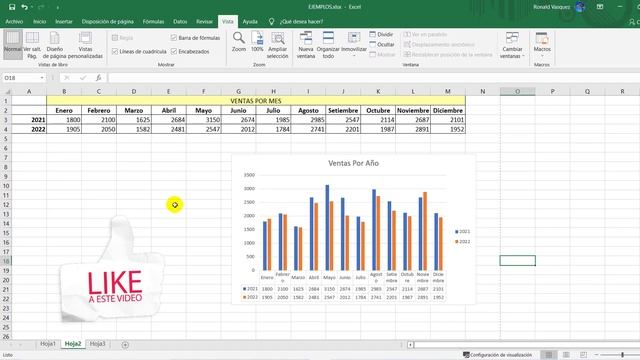This screenshot has height=360, width=640.
Task: Open Vistas personalizadas
Action: (85, 45)
